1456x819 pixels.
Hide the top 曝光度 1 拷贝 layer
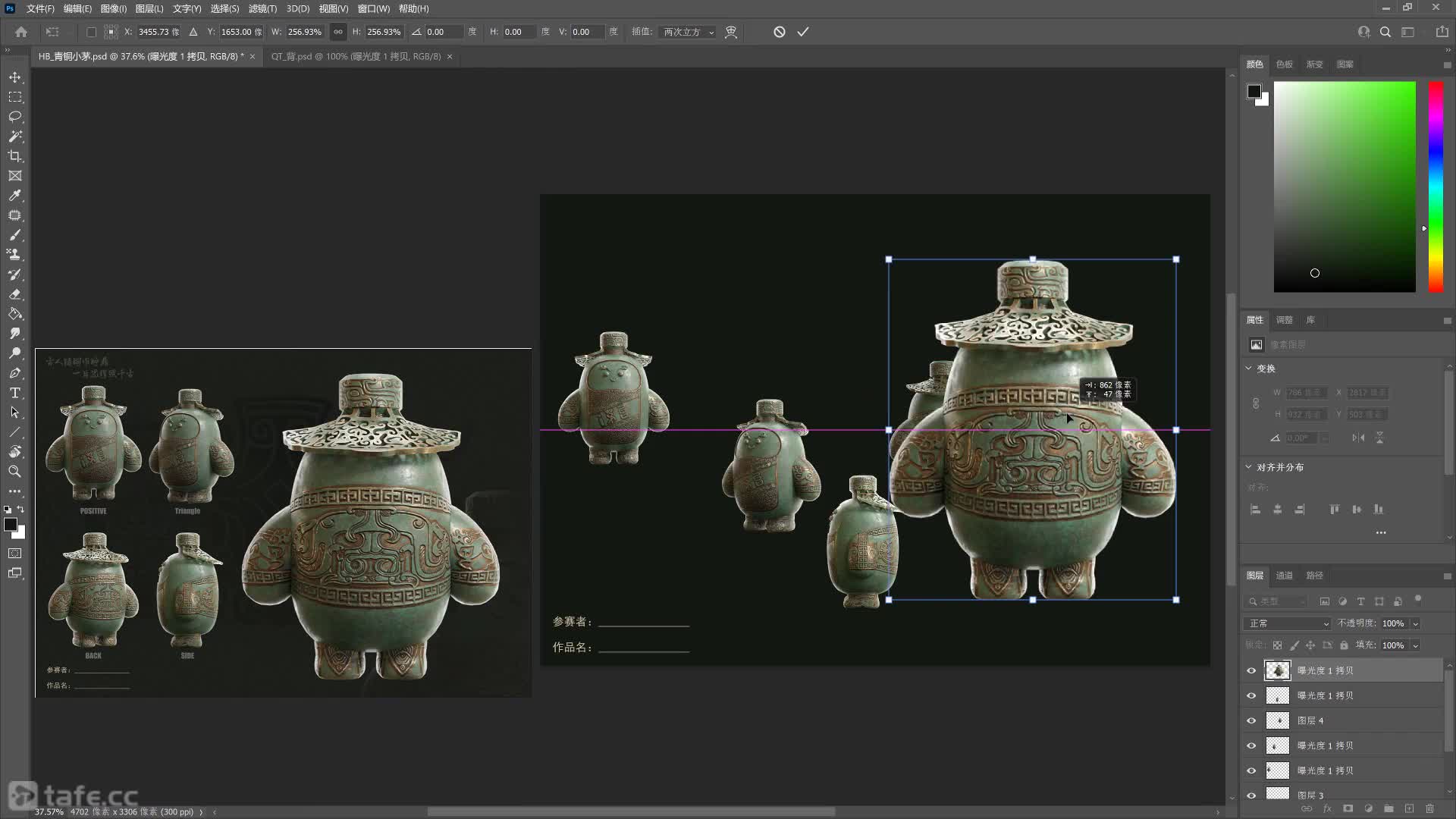1251,670
